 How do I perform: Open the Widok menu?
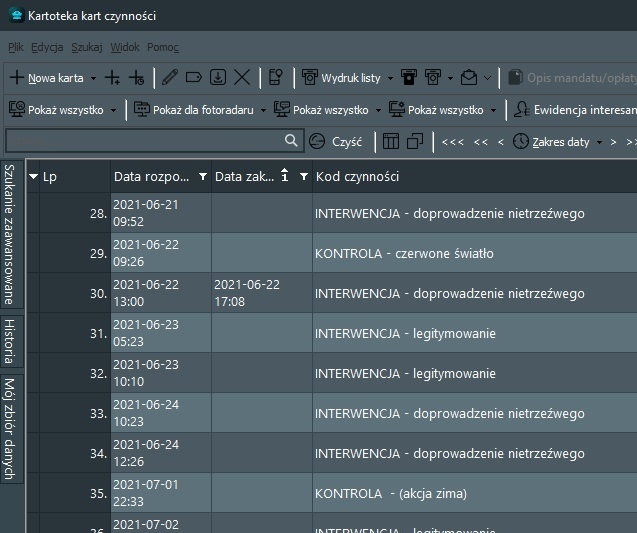tap(125, 47)
